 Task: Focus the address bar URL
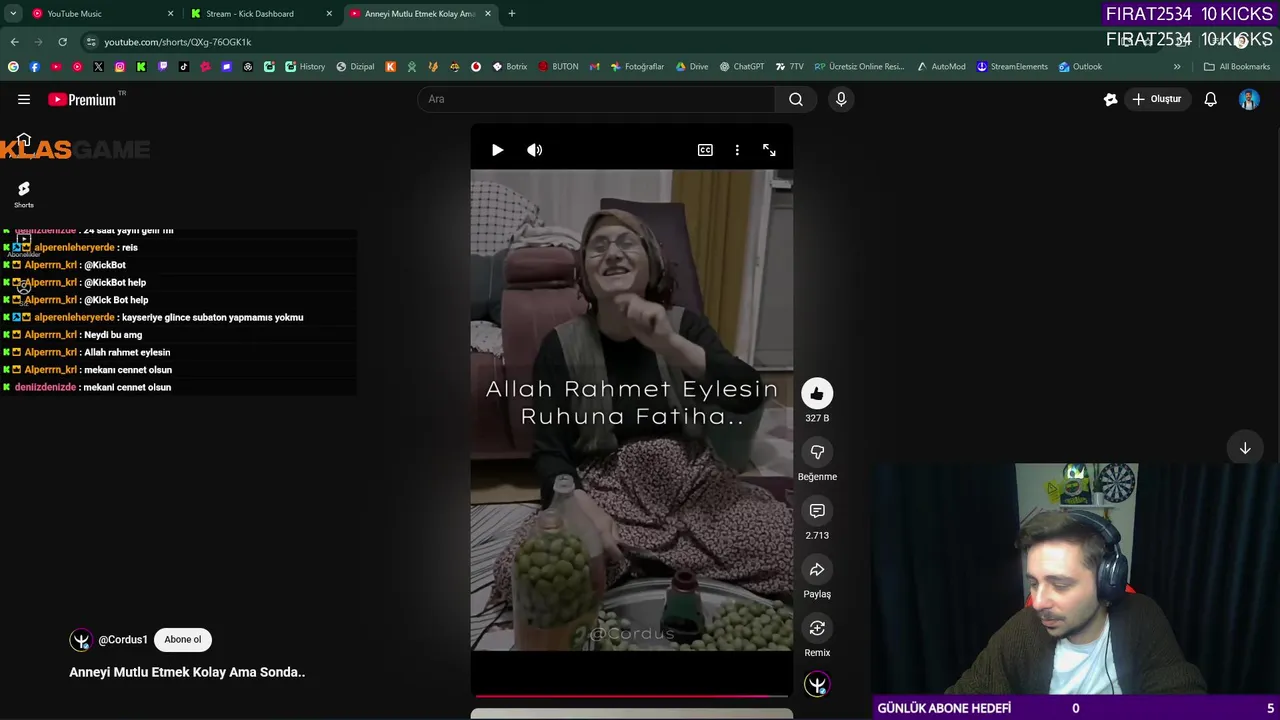[x=178, y=42]
